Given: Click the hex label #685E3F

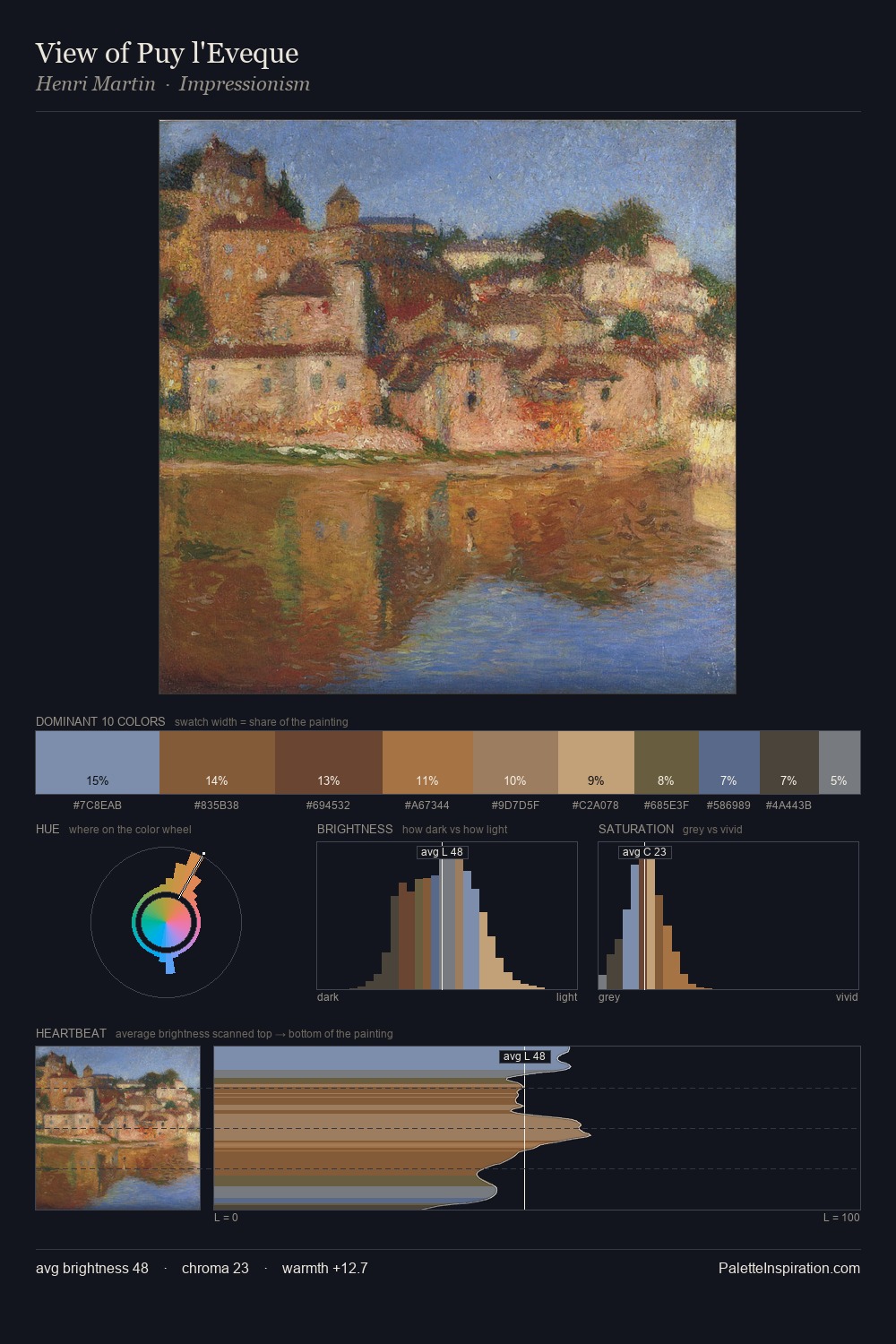Looking at the screenshot, I should (667, 806).
